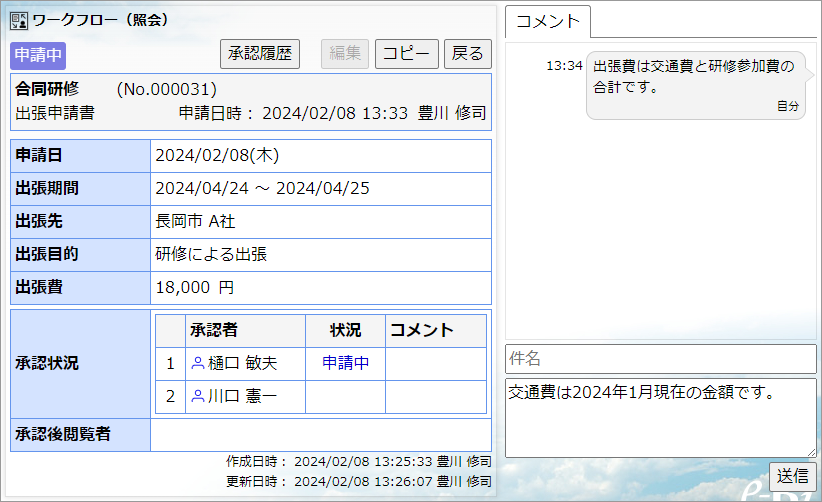Click the 状況 column header
Screen dimensions: 822x502
click(x=345, y=330)
